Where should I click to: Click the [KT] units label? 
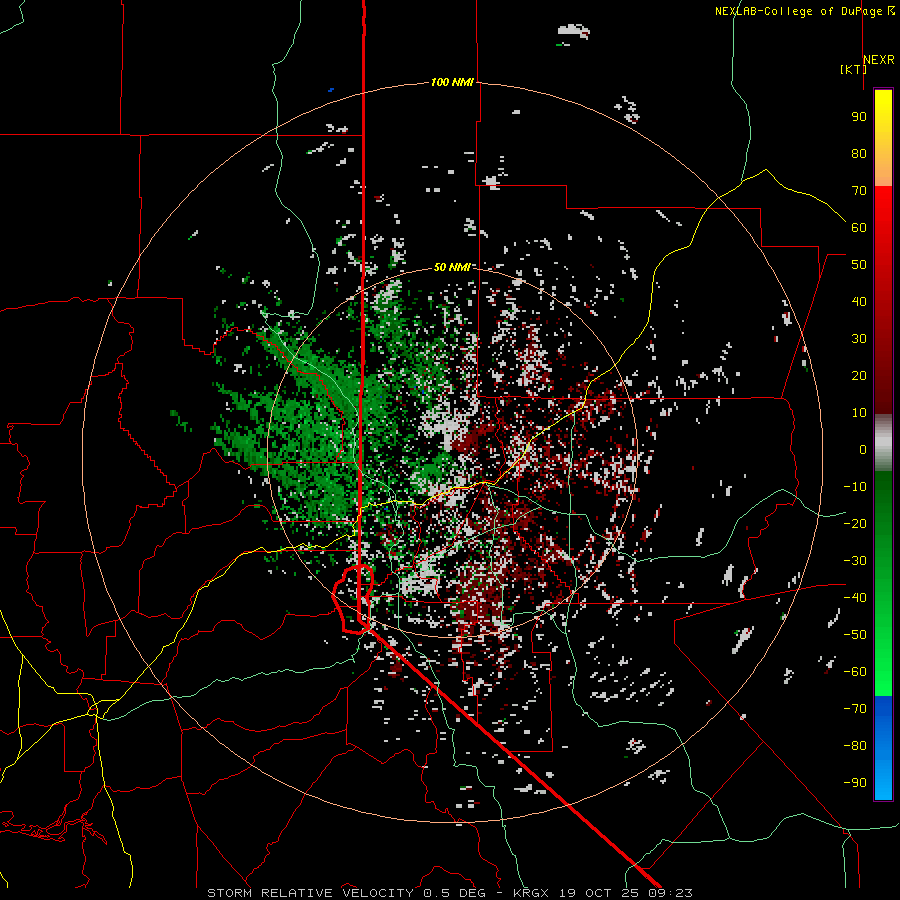click(853, 69)
